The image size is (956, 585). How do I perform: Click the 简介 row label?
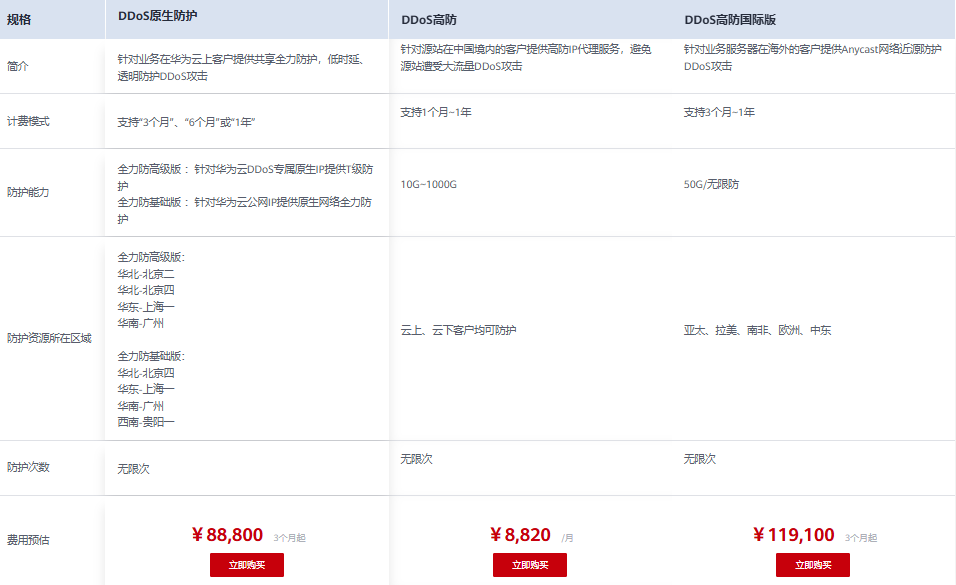[18, 66]
